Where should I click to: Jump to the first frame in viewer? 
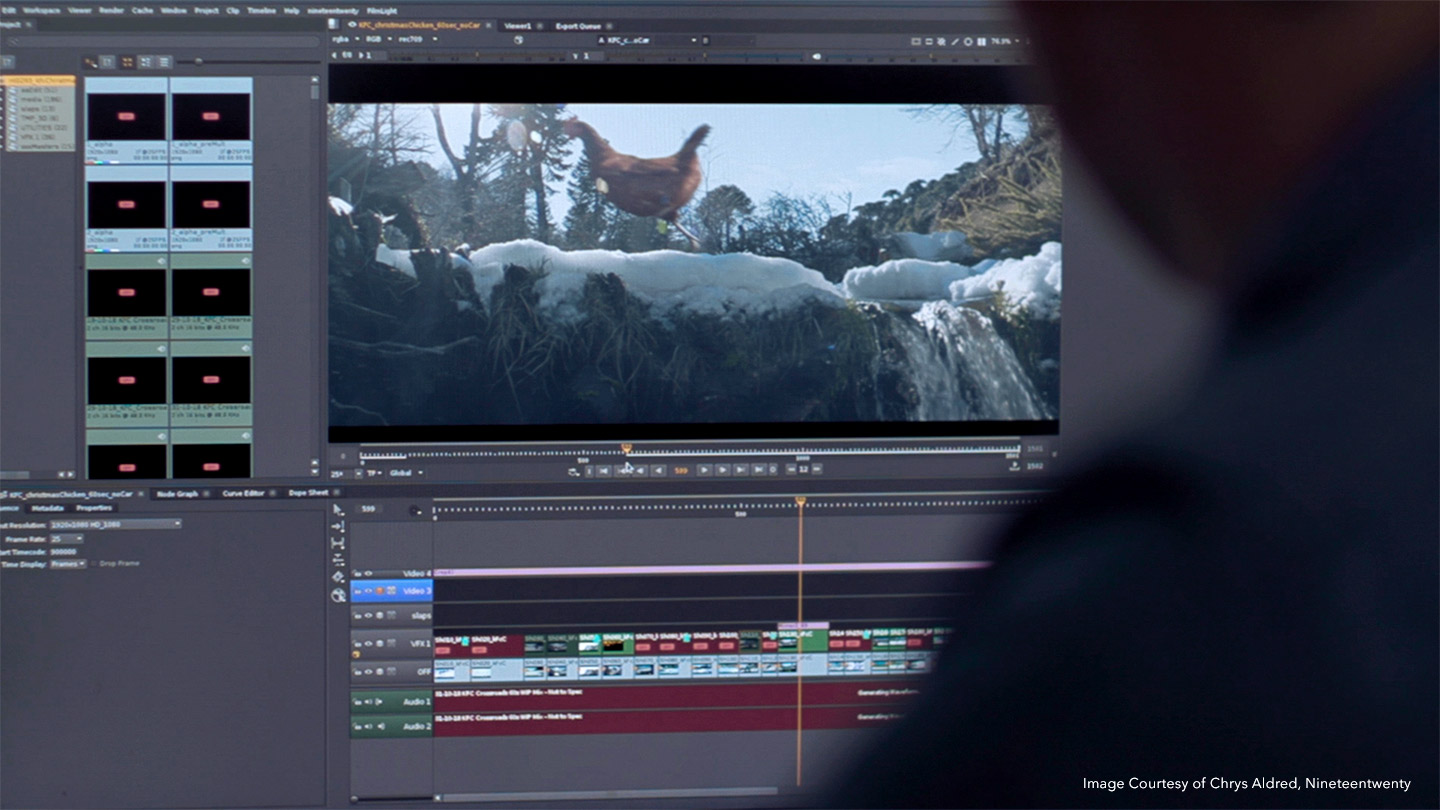604,470
